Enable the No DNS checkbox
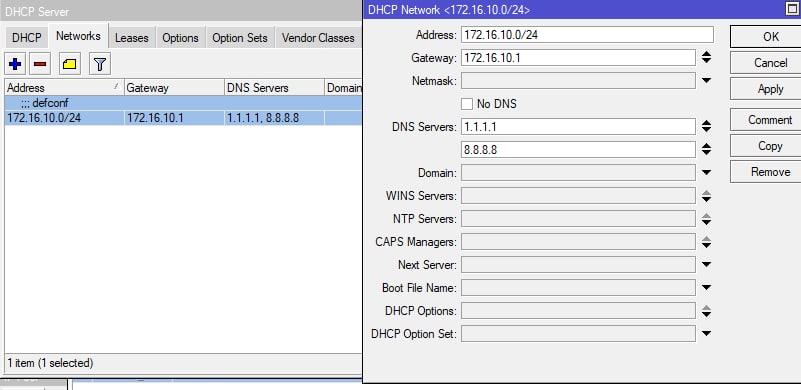The width and height of the screenshot is (801, 390). [466, 104]
